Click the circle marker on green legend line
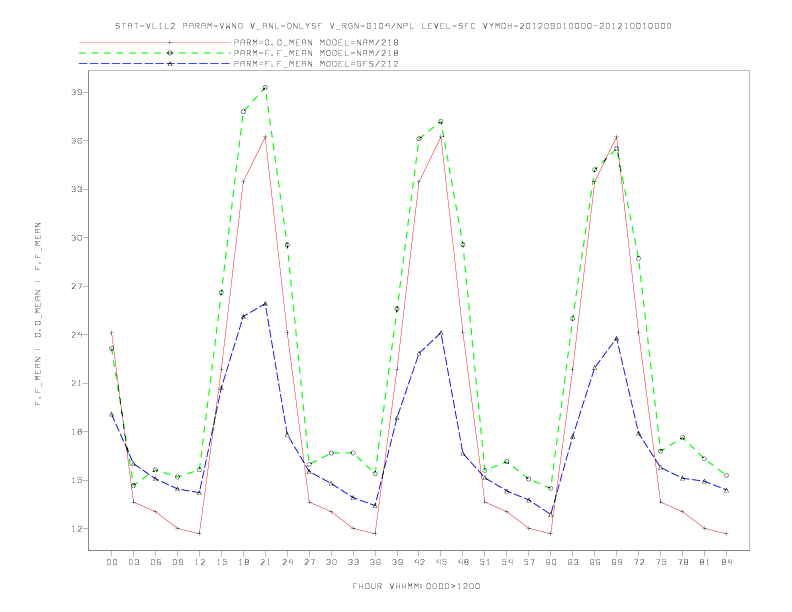Screen dimensions: 792x612 coord(170,53)
